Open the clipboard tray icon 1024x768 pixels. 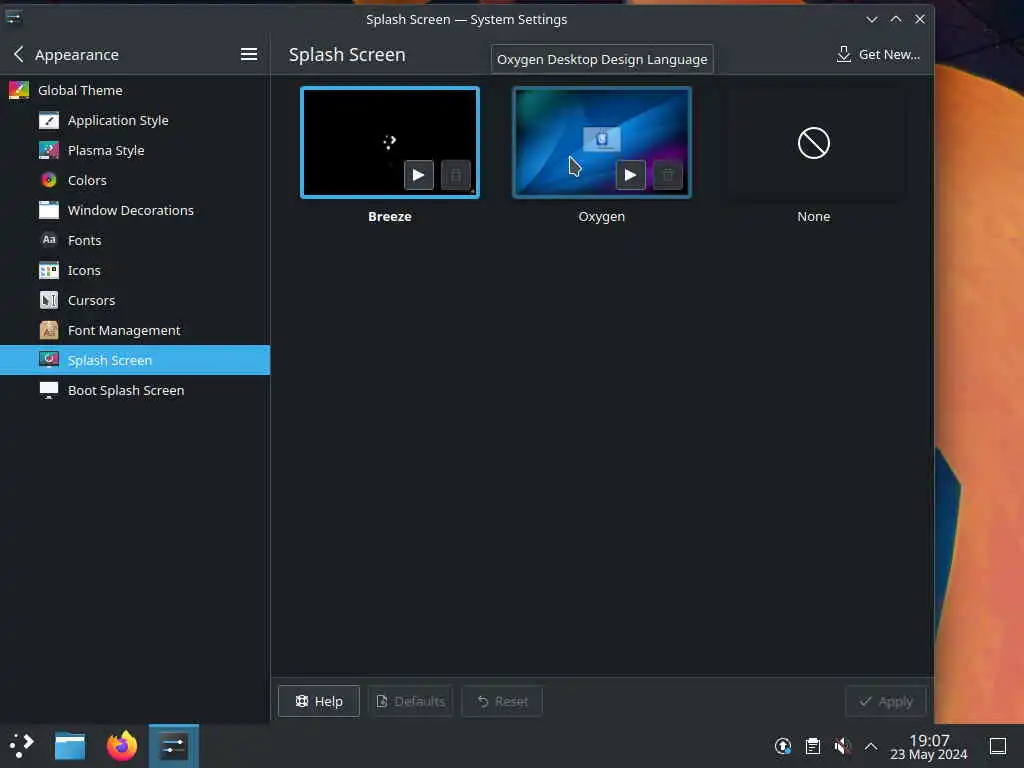813,746
